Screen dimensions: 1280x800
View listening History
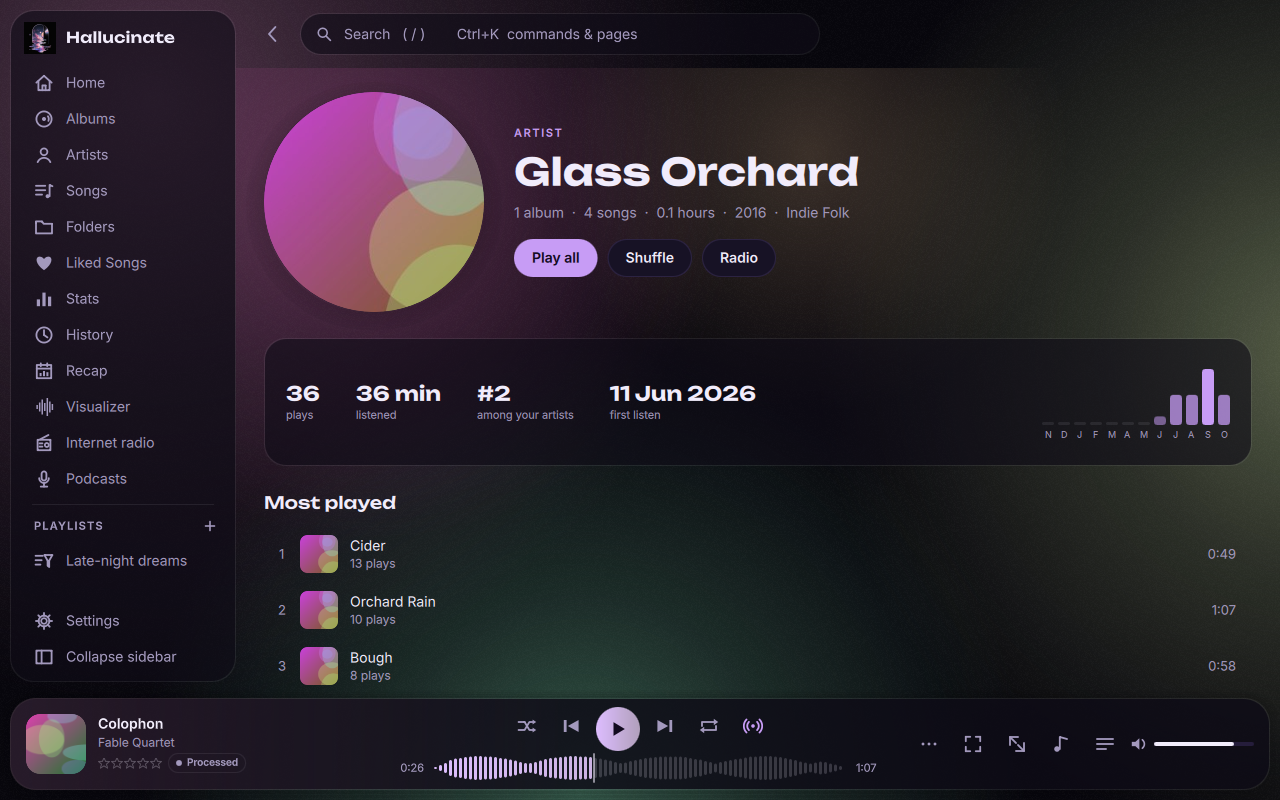tap(123, 335)
